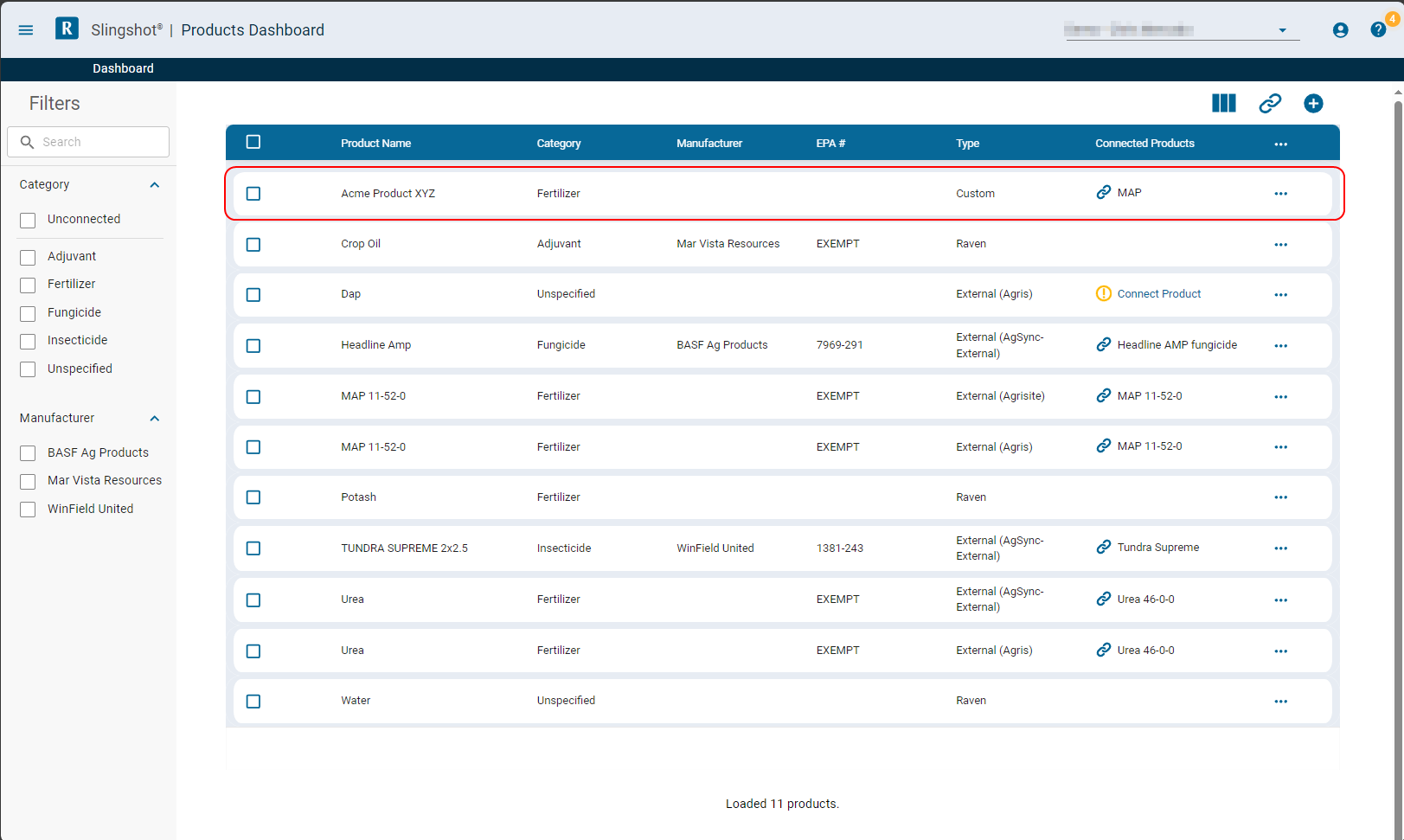This screenshot has width=1404, height=840.
Task: Check the BASF Ag Products manufacturer filter
Action: click(x=27, y=452)
